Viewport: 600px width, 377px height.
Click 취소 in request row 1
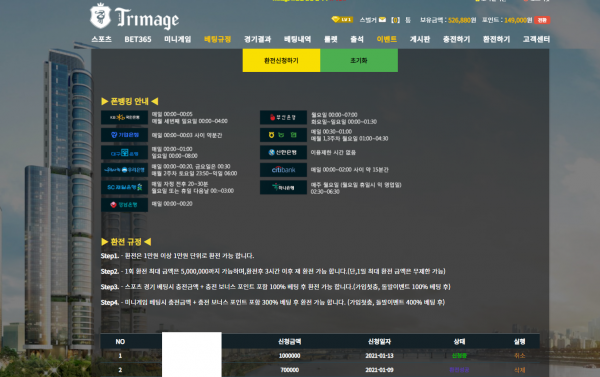click(519, 356)
